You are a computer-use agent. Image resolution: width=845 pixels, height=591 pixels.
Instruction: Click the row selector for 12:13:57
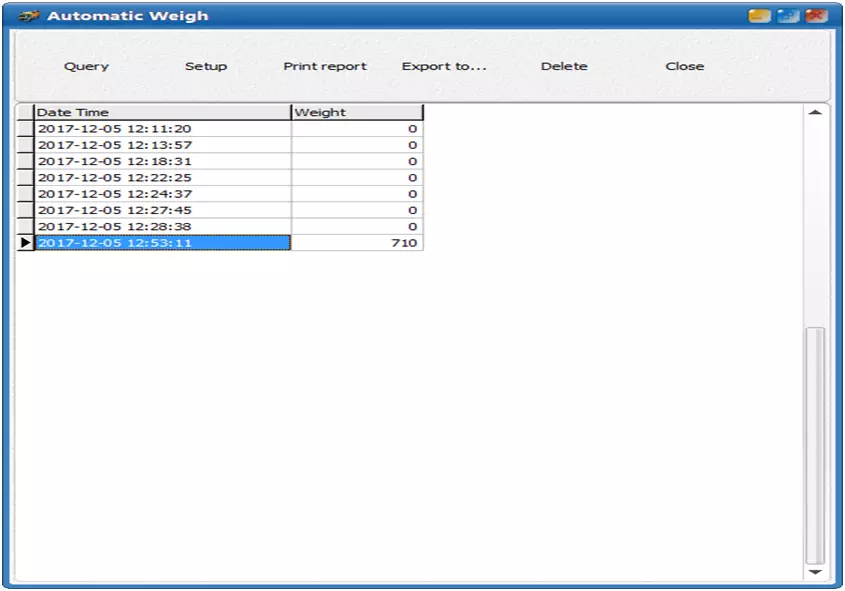click(x=25, y=145)
